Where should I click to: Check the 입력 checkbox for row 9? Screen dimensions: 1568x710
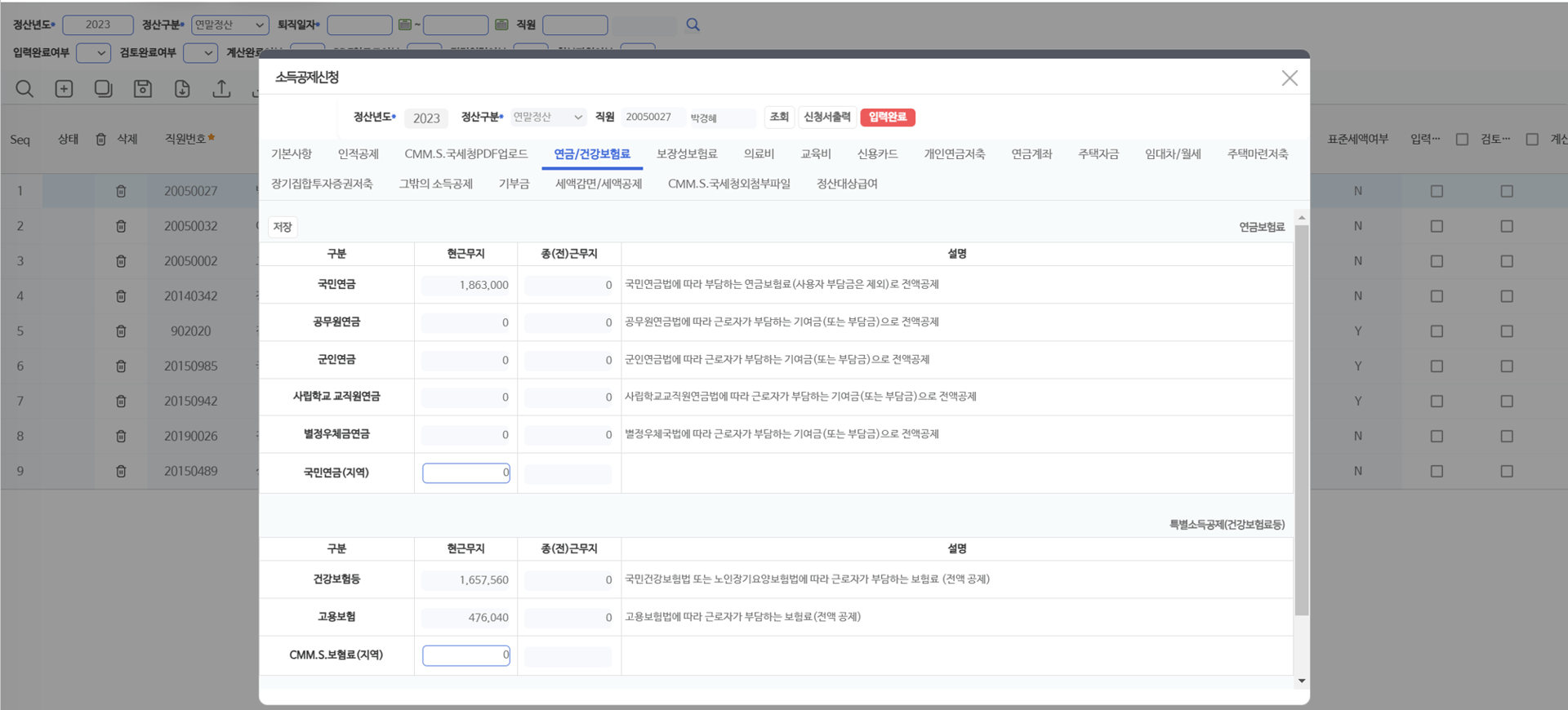[x=1437, y=472]
